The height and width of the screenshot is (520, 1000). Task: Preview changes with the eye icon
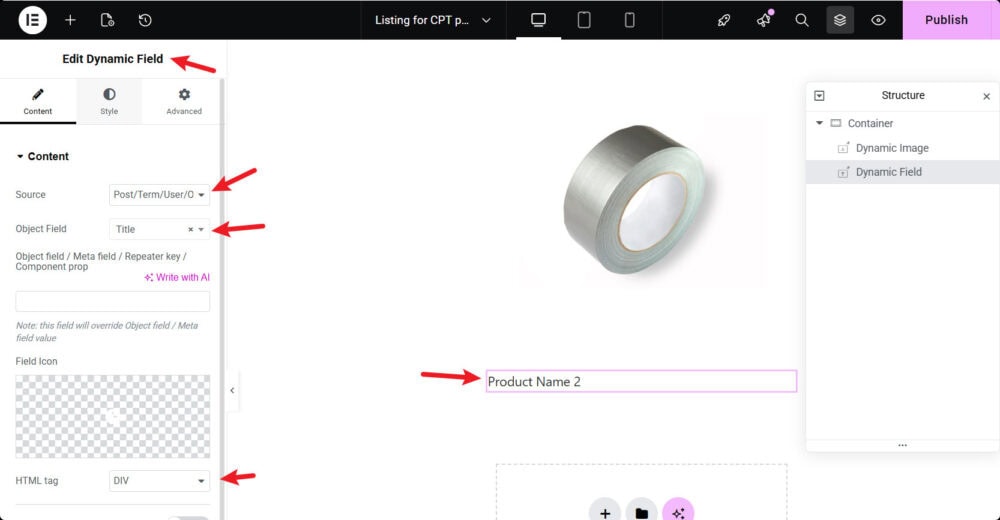878,20
